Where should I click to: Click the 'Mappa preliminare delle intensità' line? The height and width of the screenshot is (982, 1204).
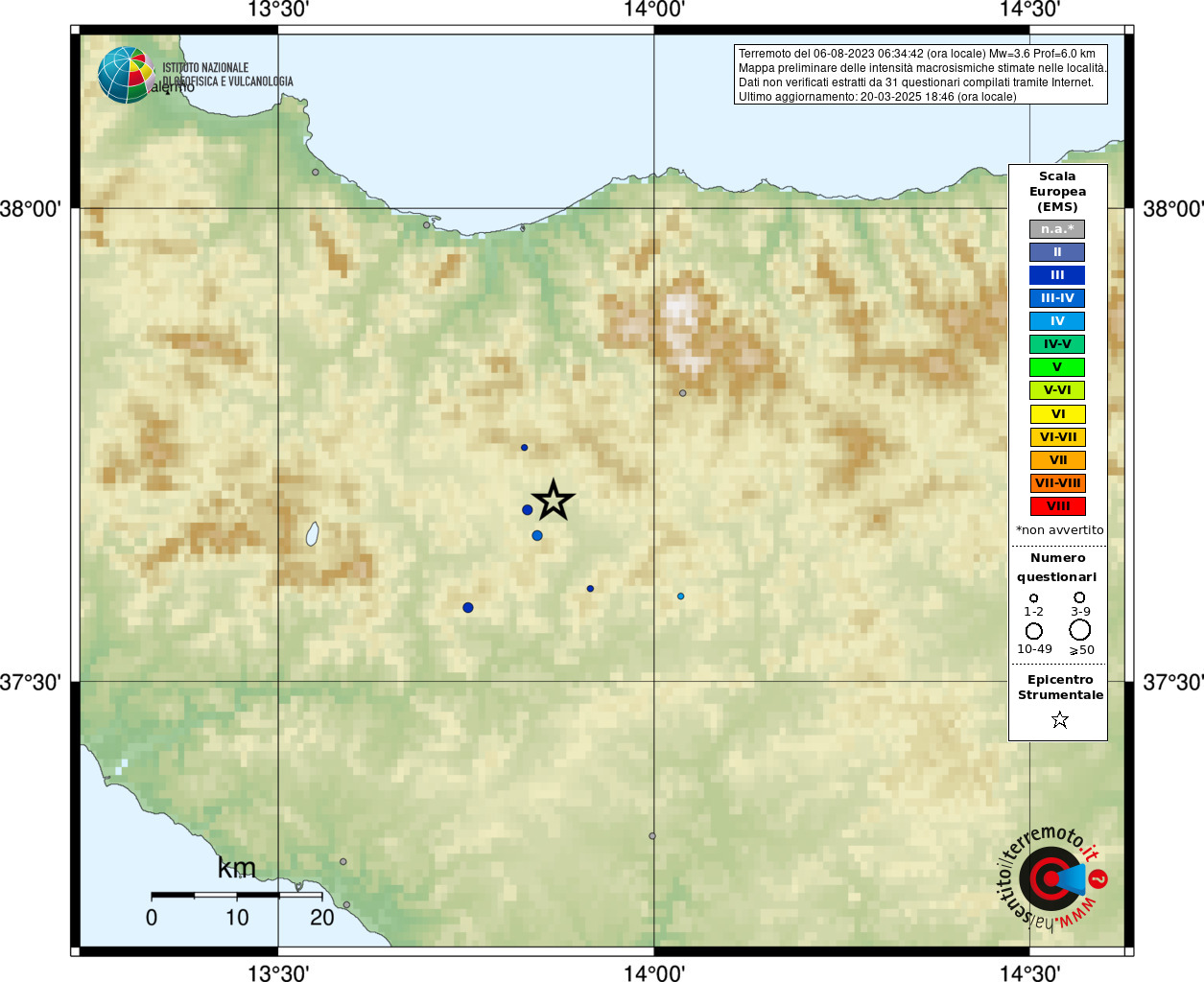922,68
